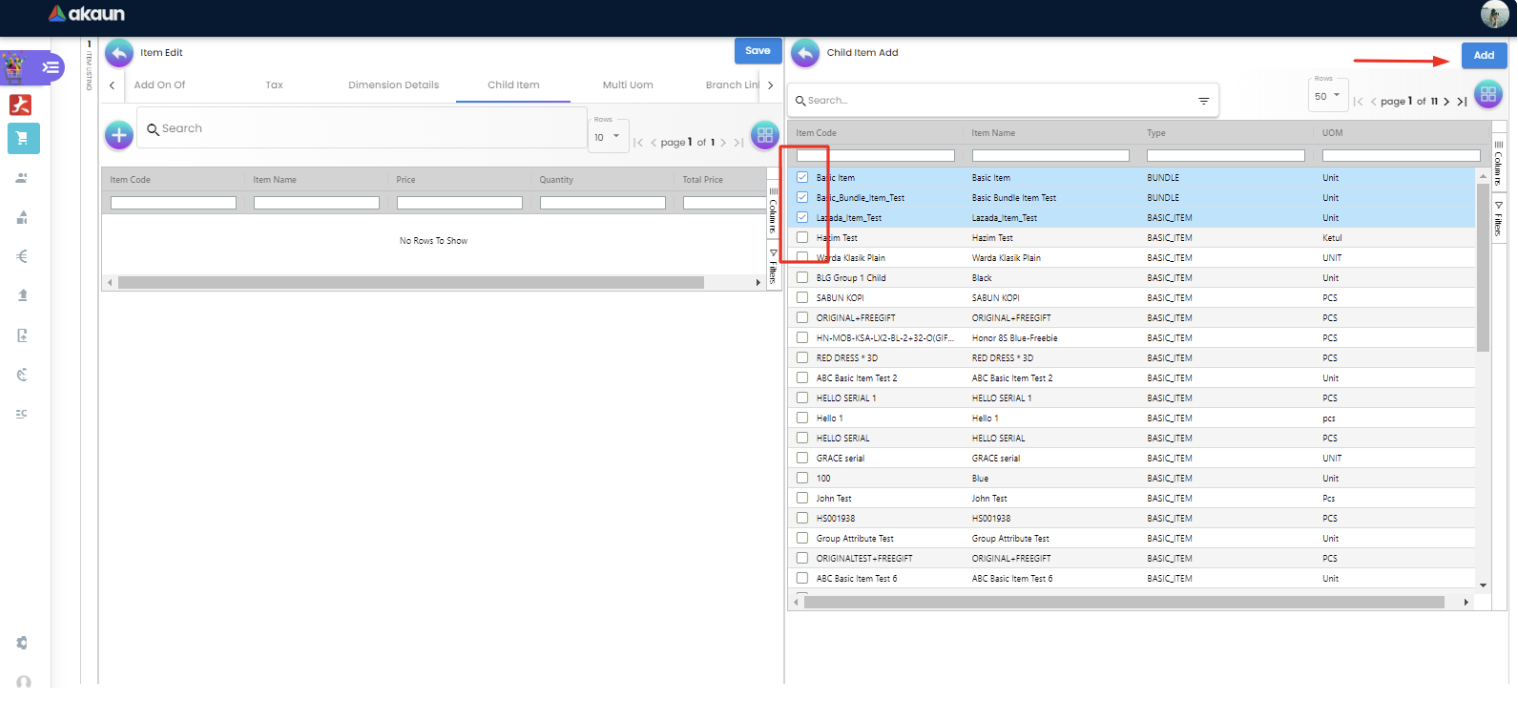Click the user profile avatar at top right
Viewport: 1518px width, 708px height.
click(x=1494, y=14)
